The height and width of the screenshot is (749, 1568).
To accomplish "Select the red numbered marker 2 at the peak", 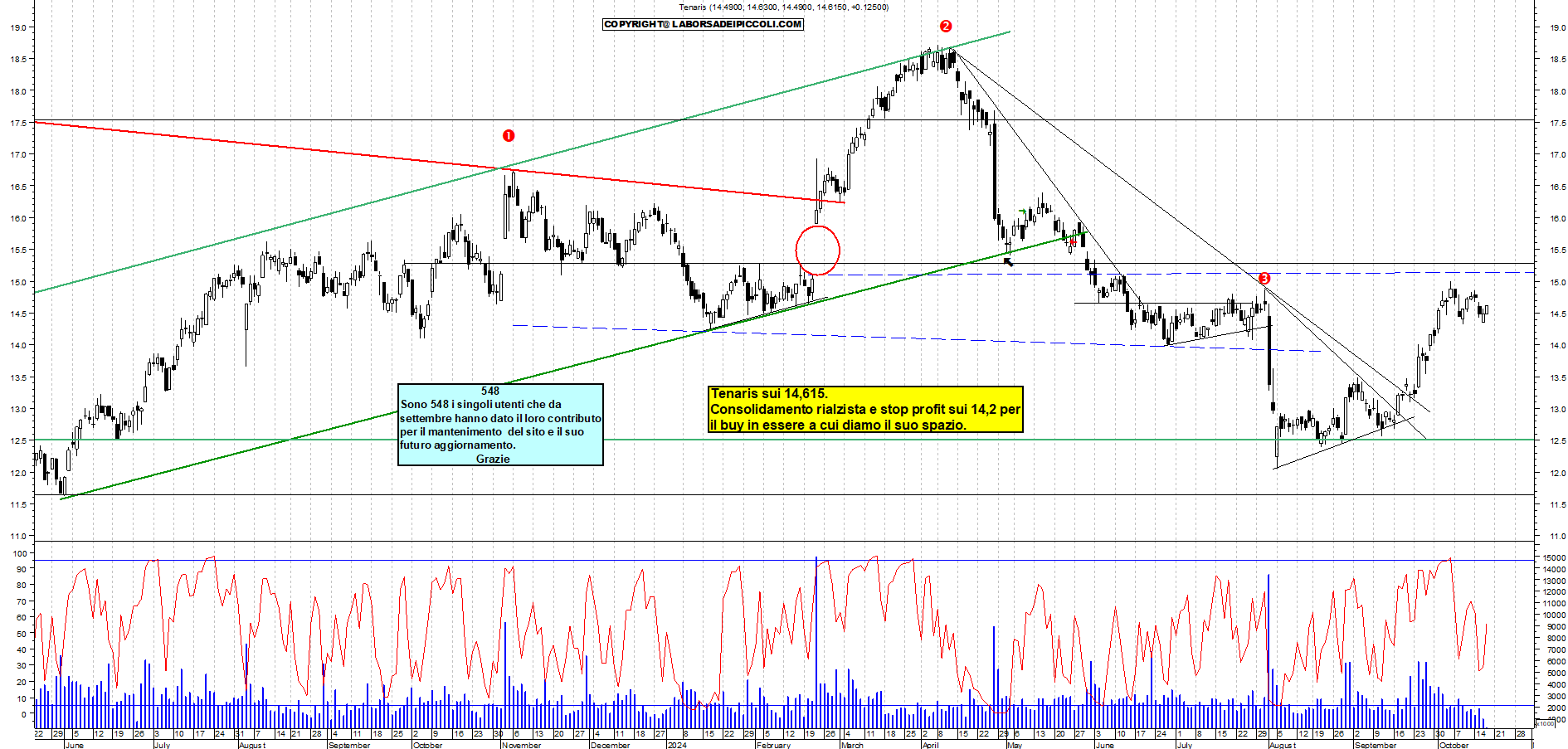I will (x=946, y=26).
